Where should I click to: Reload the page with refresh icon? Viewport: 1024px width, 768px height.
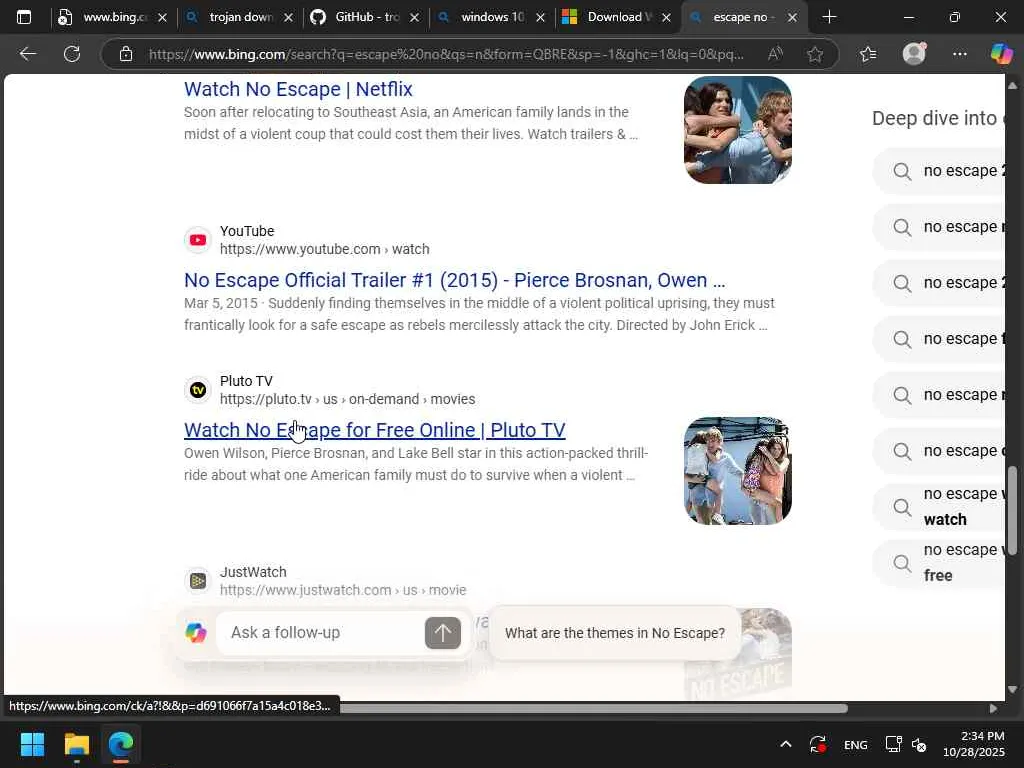click(x=72, y=54)
